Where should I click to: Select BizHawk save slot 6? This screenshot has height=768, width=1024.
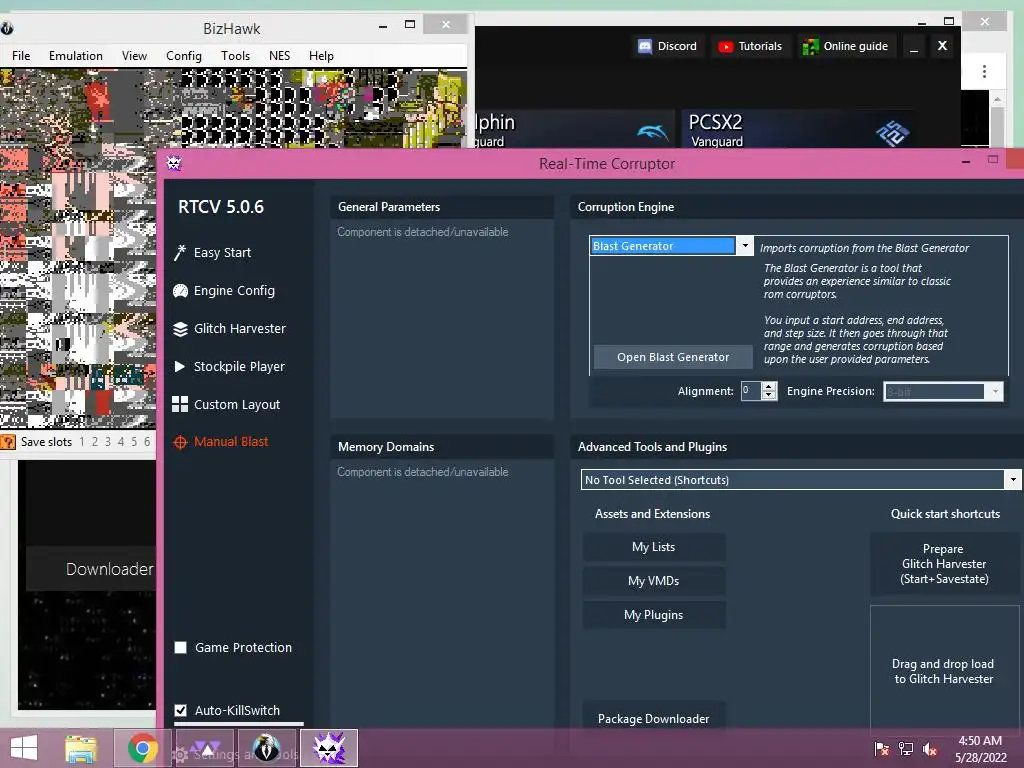pos(147,442)
